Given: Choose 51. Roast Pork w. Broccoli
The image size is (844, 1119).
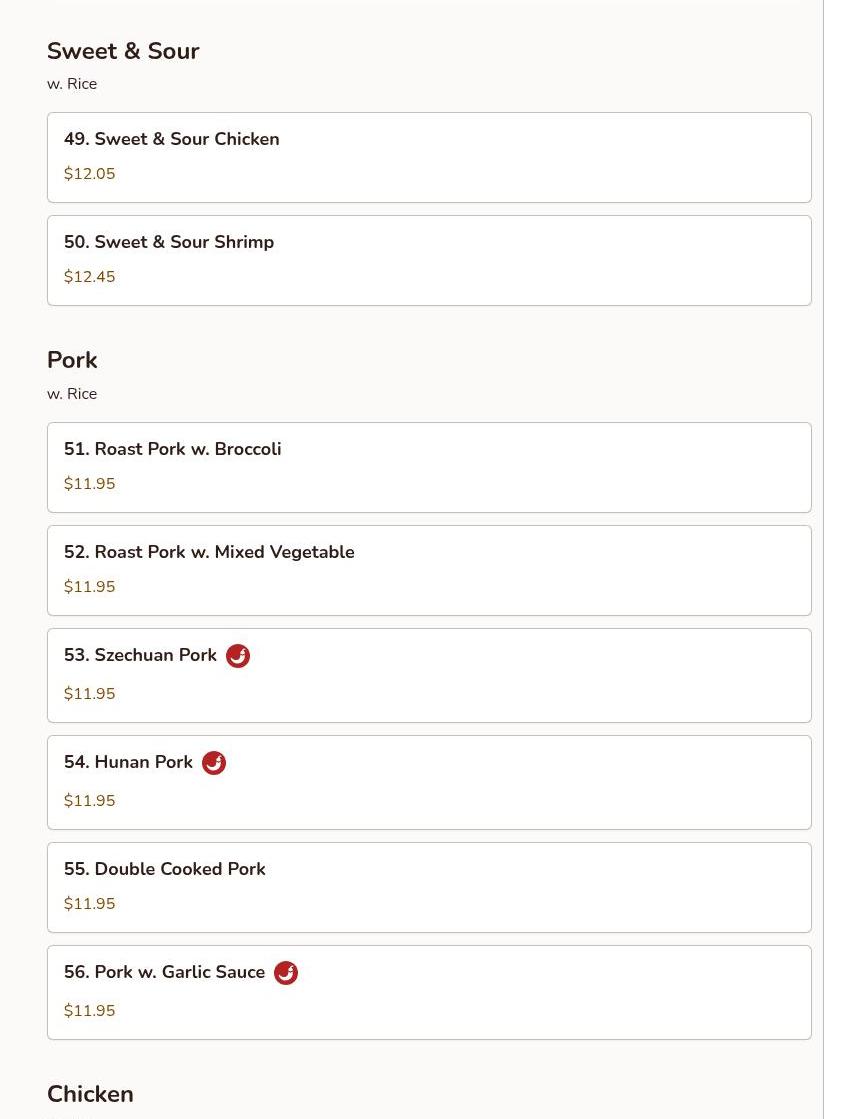Looking at the screenshot, I should tap(429, 467).
